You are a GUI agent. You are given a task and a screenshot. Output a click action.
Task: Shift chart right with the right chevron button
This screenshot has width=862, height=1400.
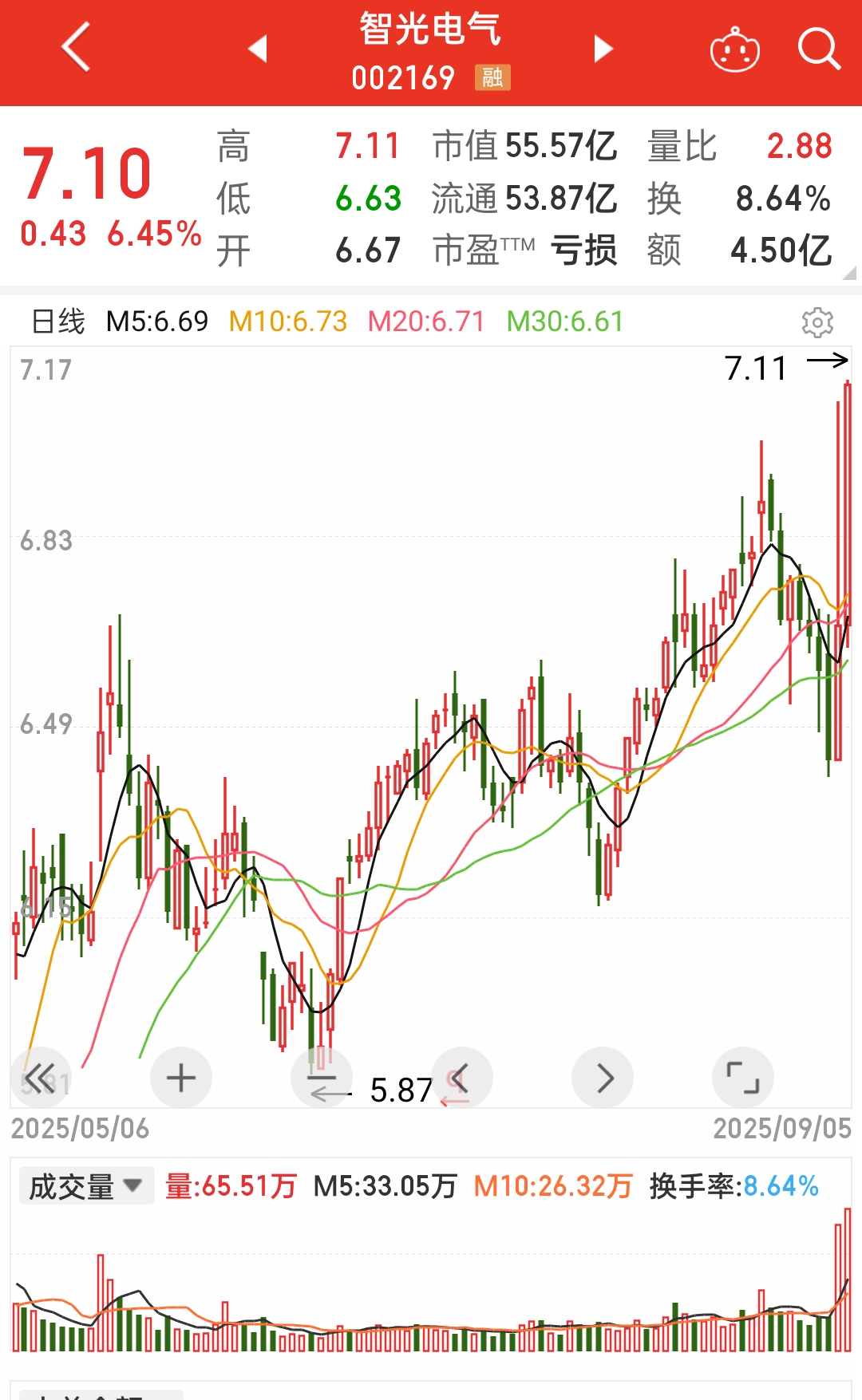603,1078
